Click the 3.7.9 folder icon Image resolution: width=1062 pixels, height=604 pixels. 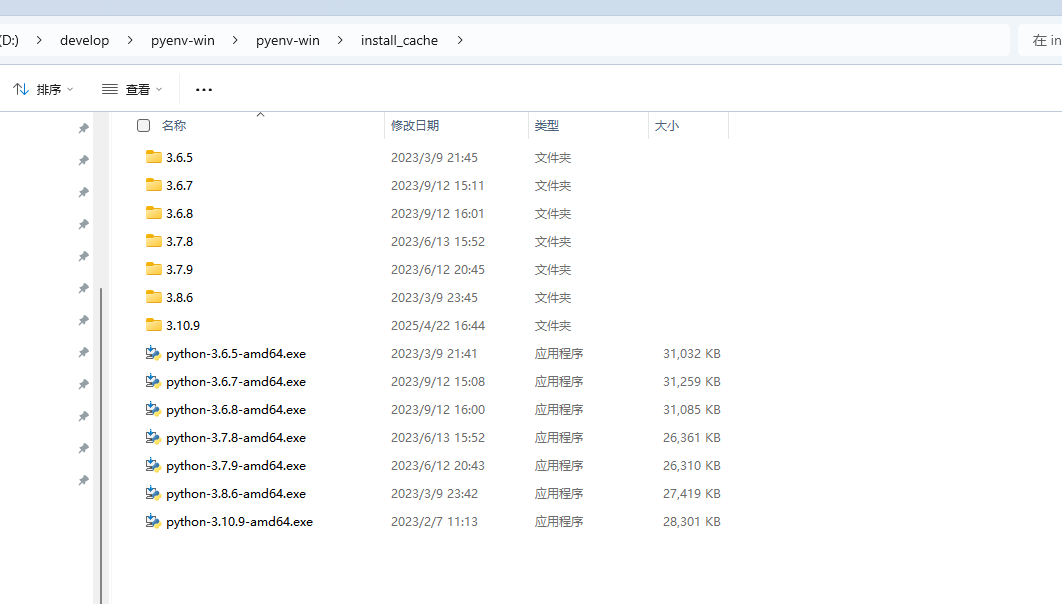point(154,269)
